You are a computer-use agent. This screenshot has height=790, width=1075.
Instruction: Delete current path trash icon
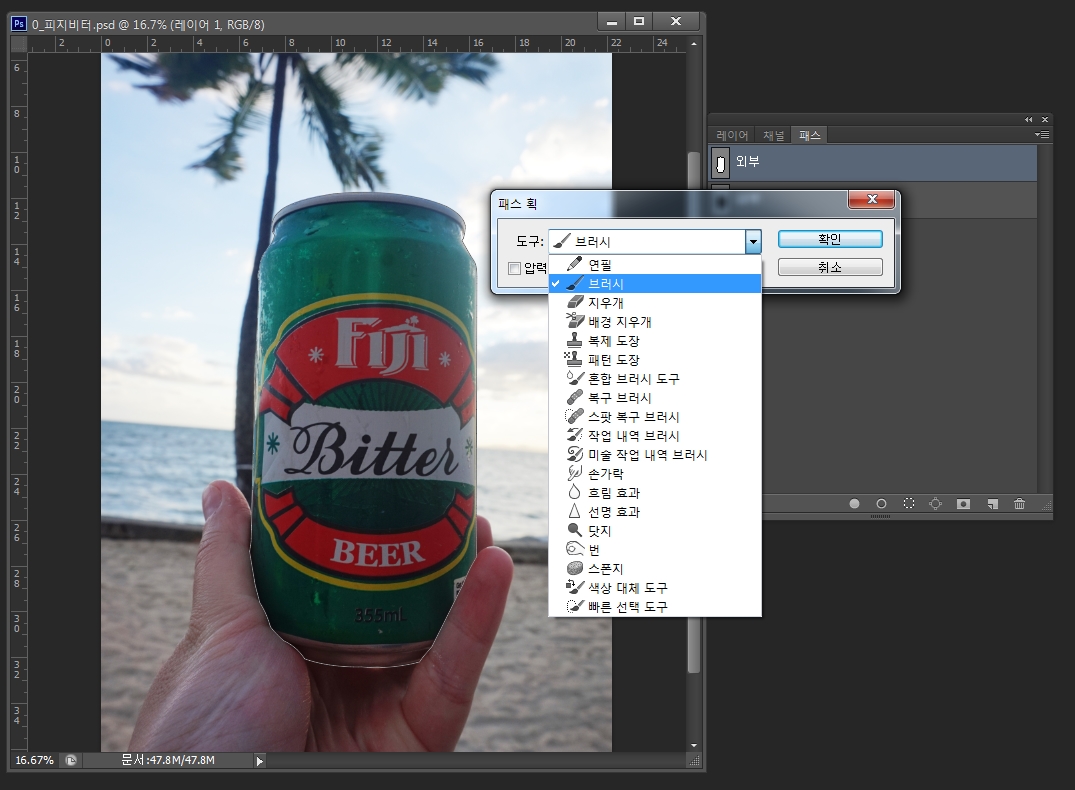(x=1019, y=504)
